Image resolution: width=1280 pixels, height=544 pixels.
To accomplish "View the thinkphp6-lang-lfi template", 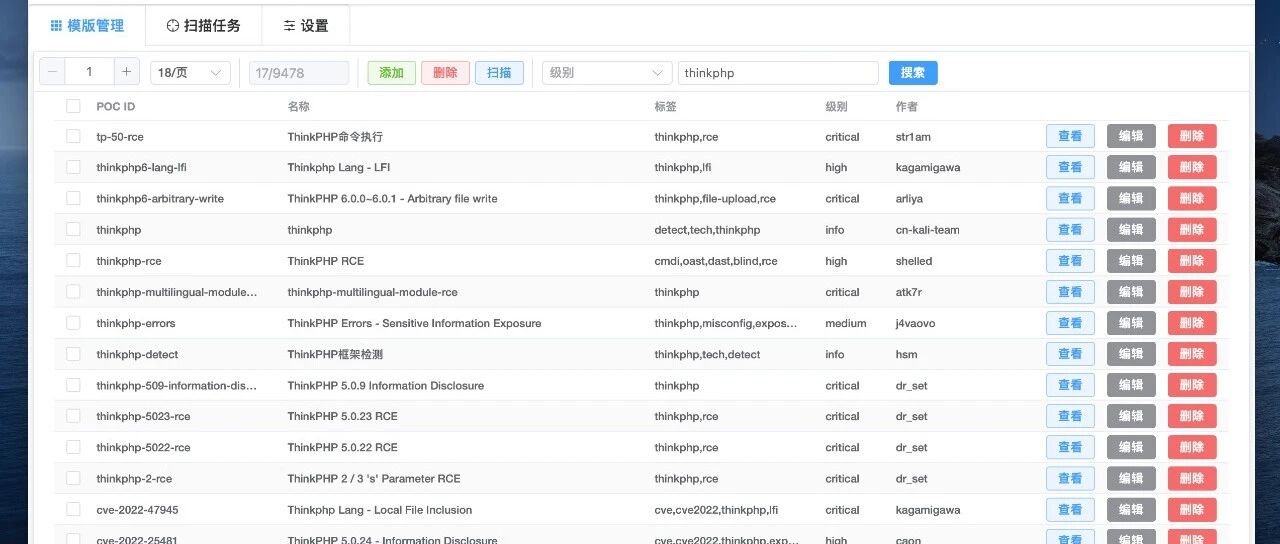I will [x=1070, y=167].
